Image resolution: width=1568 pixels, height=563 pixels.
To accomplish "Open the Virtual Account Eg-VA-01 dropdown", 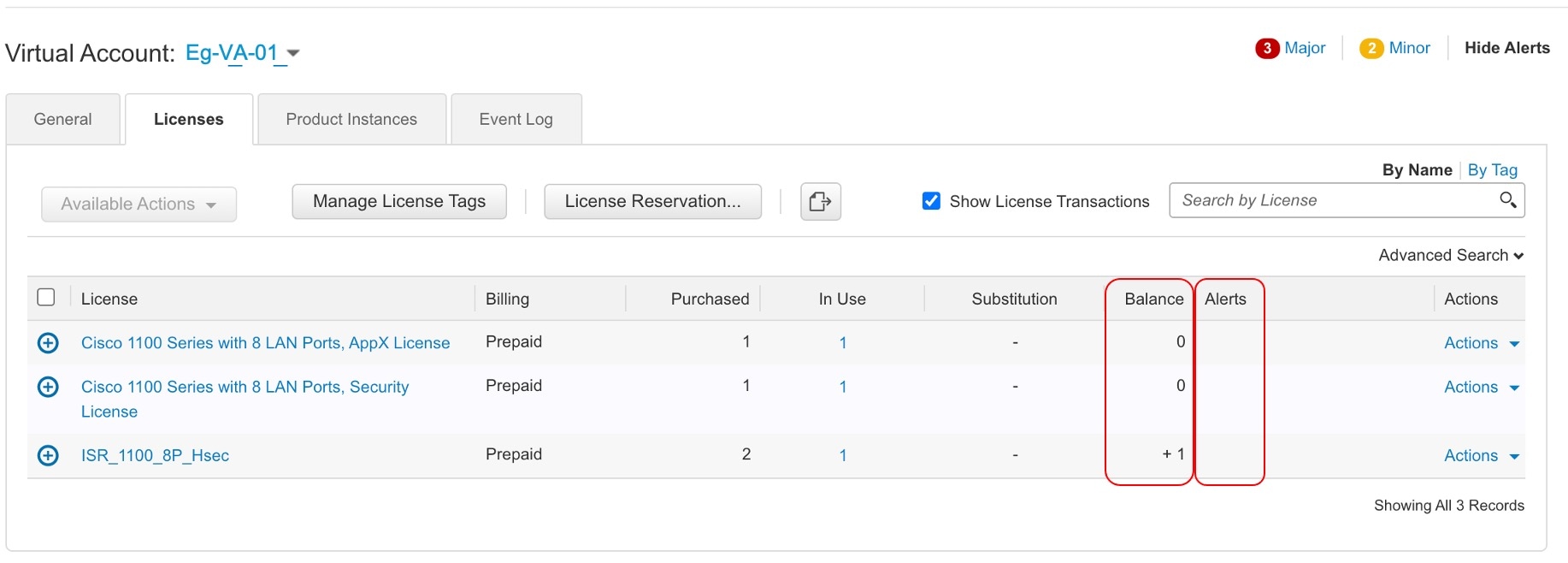I will 243,53.
